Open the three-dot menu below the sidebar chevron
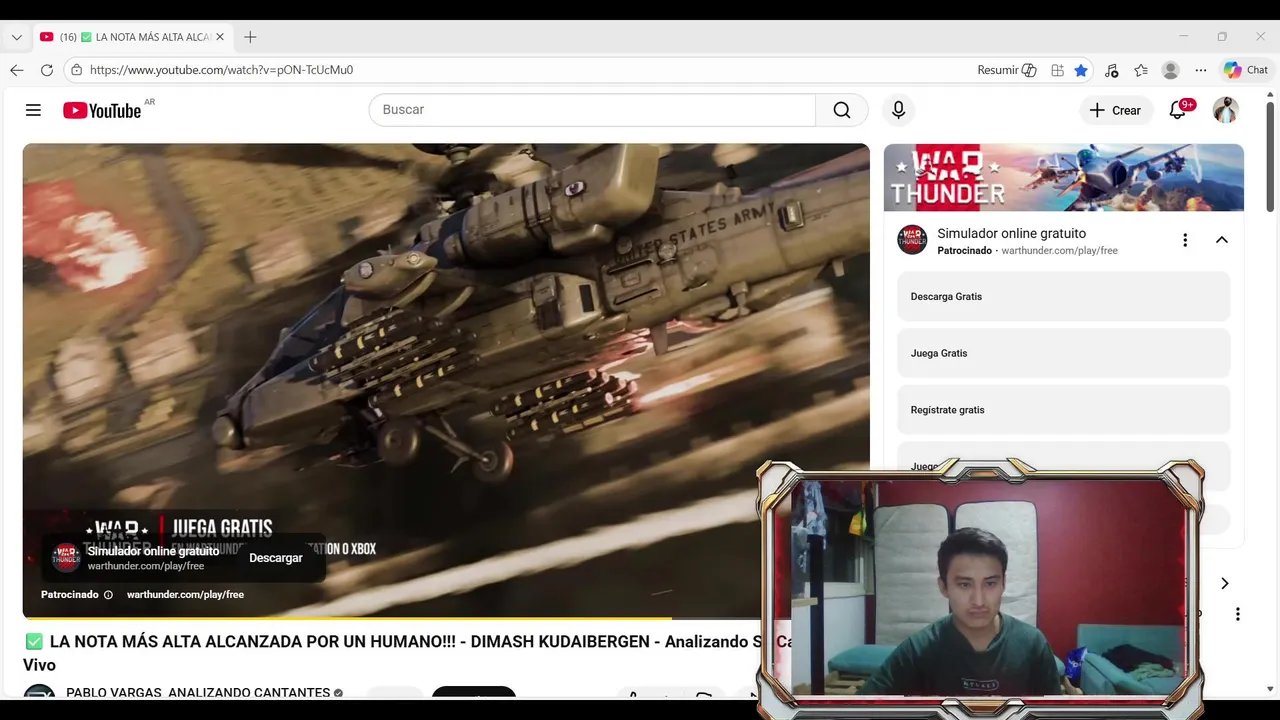Screen dimensions: 1280x720 1238,614
